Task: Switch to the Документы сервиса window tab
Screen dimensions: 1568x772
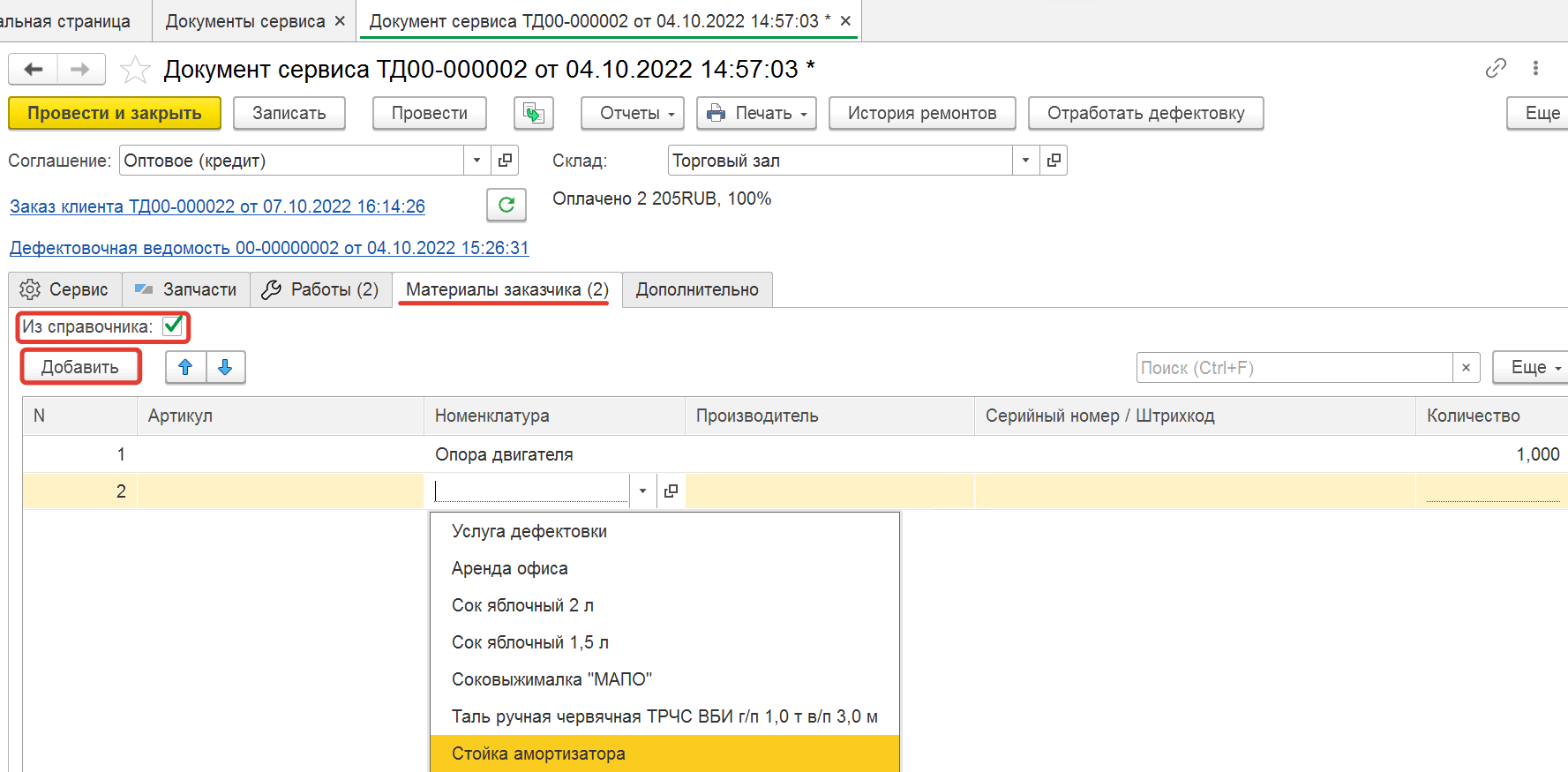Action: pos(245,21)
